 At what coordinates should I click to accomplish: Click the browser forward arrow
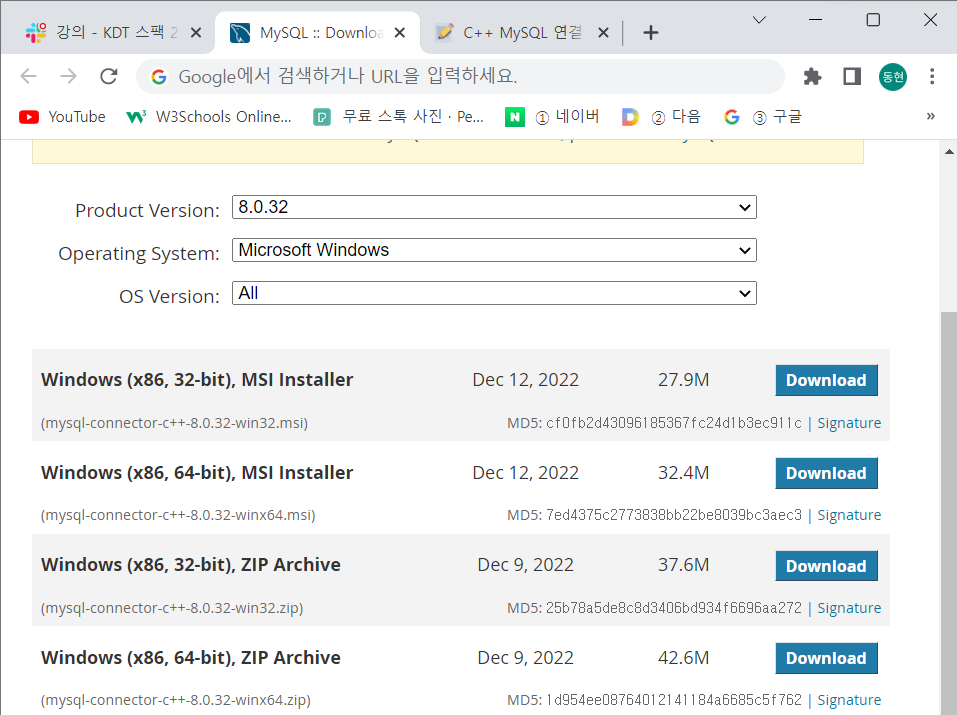pos(68,76)
